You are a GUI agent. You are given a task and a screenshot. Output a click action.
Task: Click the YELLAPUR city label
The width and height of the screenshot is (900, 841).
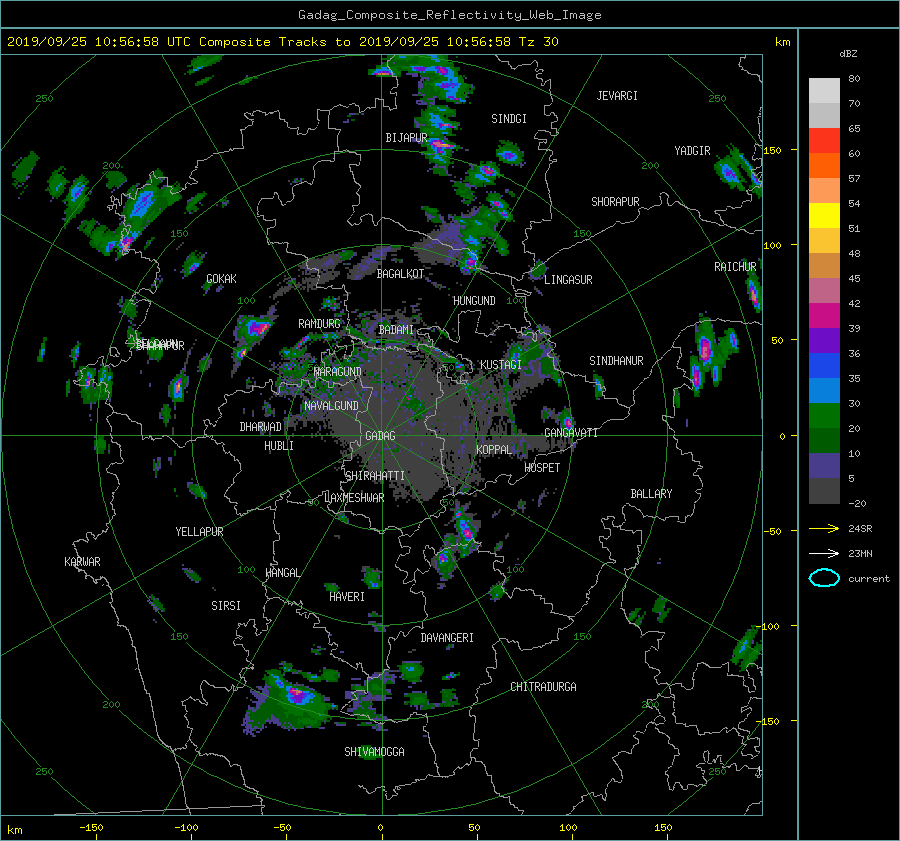click(x=199, y=532)
